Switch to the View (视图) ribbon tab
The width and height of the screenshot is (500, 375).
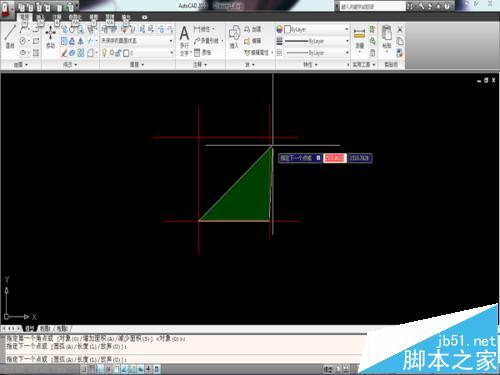pyautogui.click(x=94, y=17)
